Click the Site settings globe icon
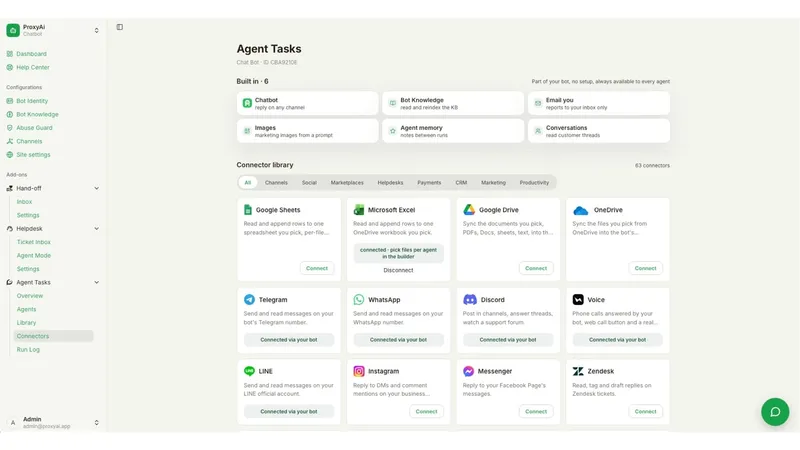This screenshot has width=800, height=450. pos(10,155)
